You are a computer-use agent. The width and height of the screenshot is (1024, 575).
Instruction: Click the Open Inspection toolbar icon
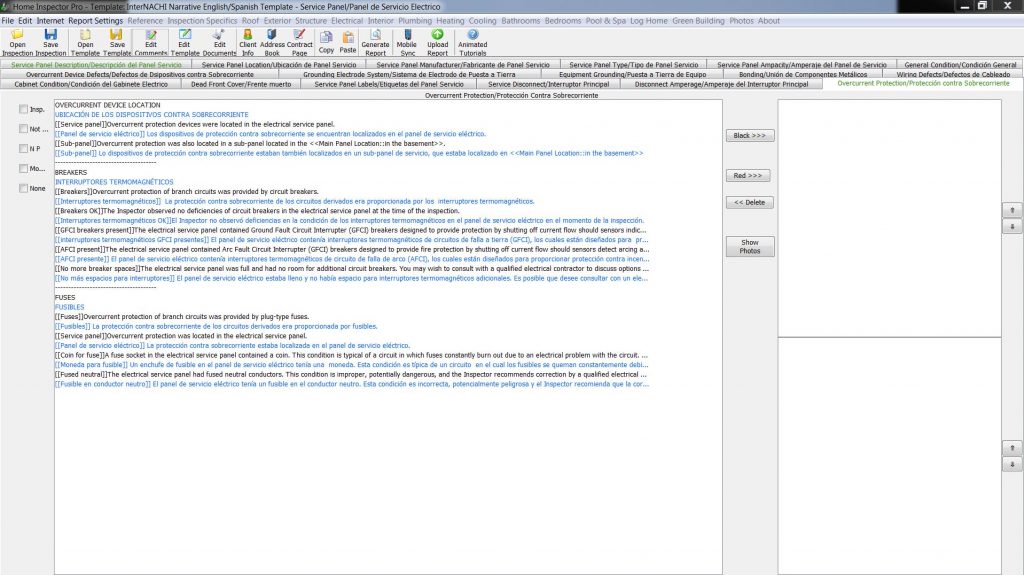pyautogui.click(x=18, y=42)
